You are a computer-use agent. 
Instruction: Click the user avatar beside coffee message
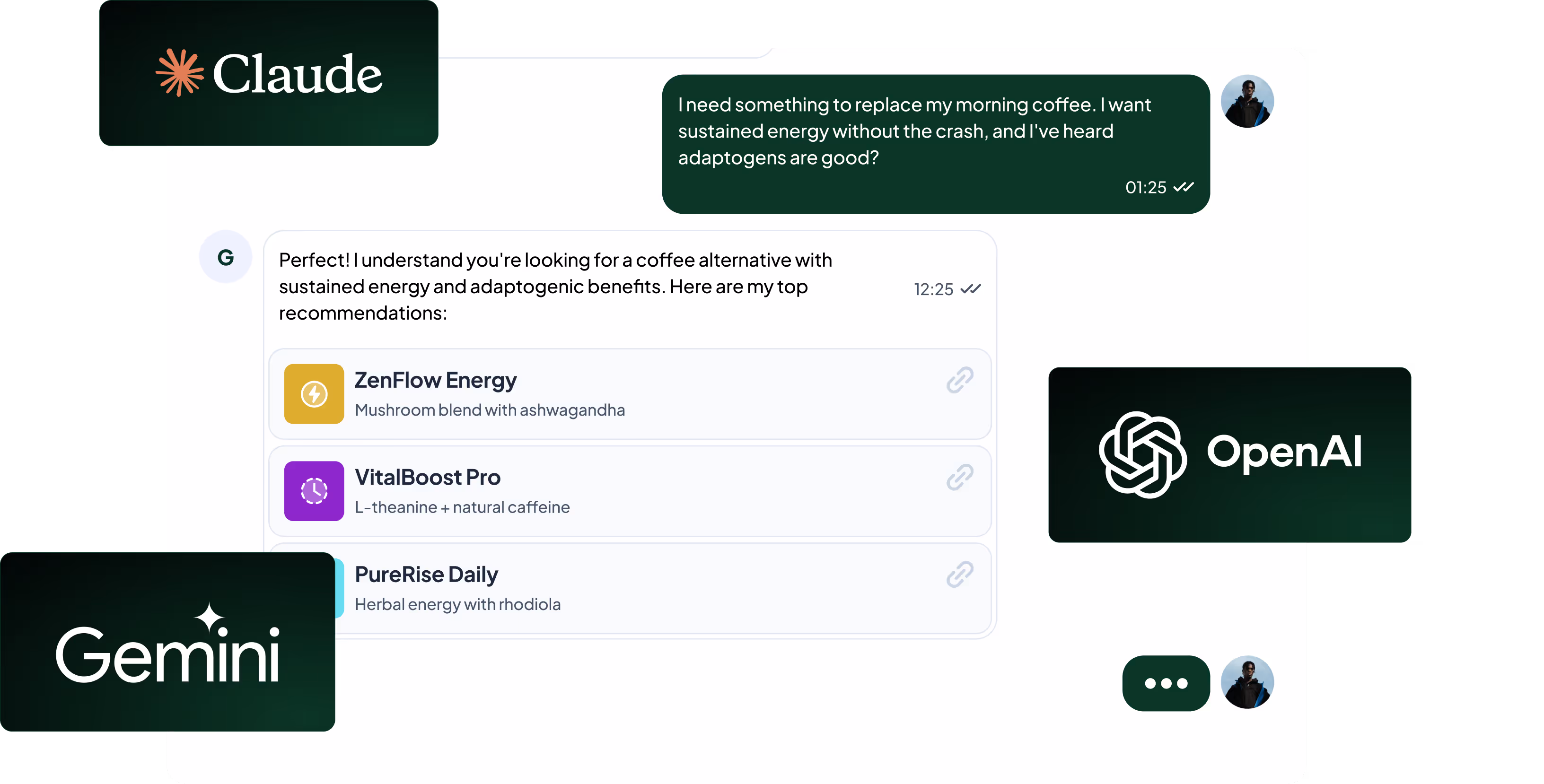1247,101
